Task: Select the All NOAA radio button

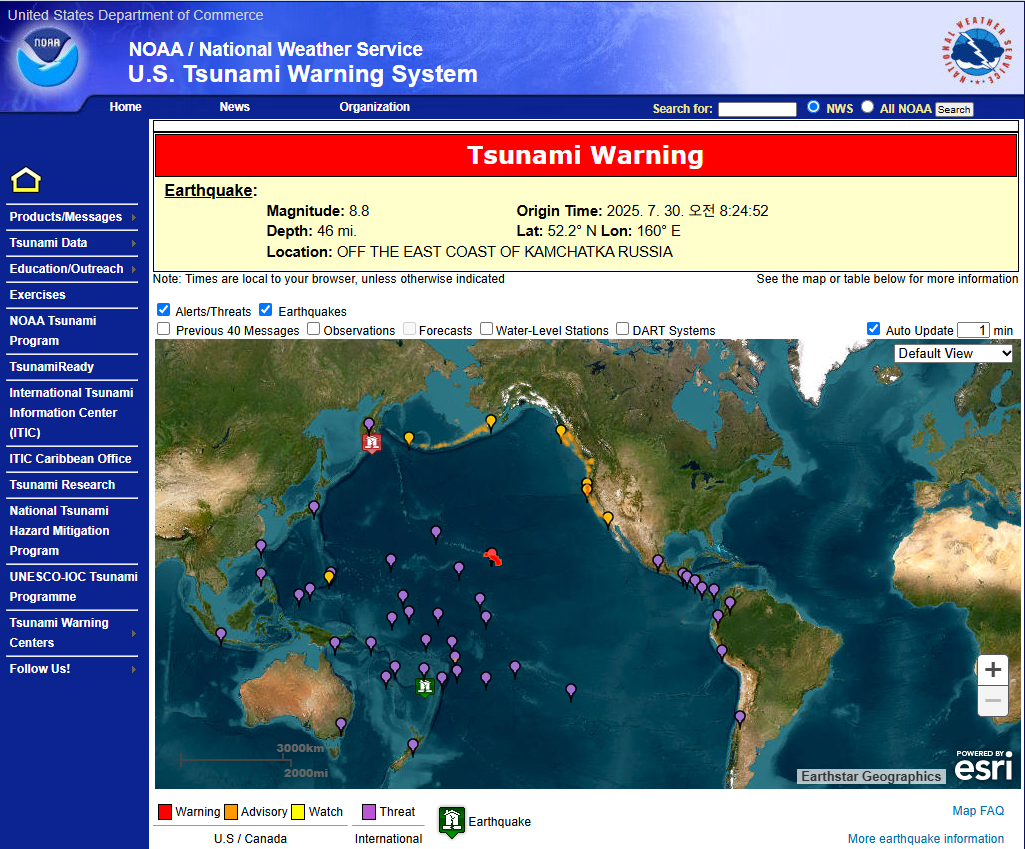Action: (867, 105)
